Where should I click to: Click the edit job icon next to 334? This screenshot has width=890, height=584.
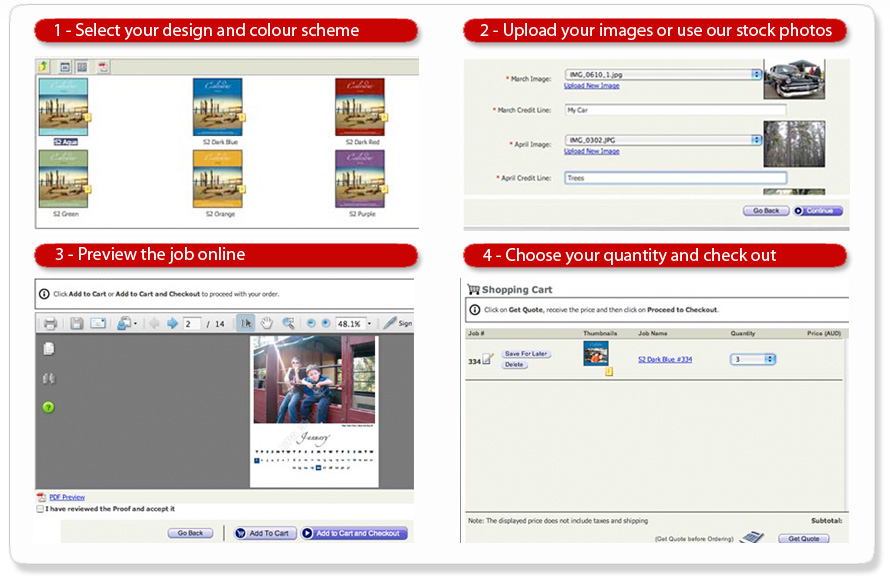[x=488, y=359]
